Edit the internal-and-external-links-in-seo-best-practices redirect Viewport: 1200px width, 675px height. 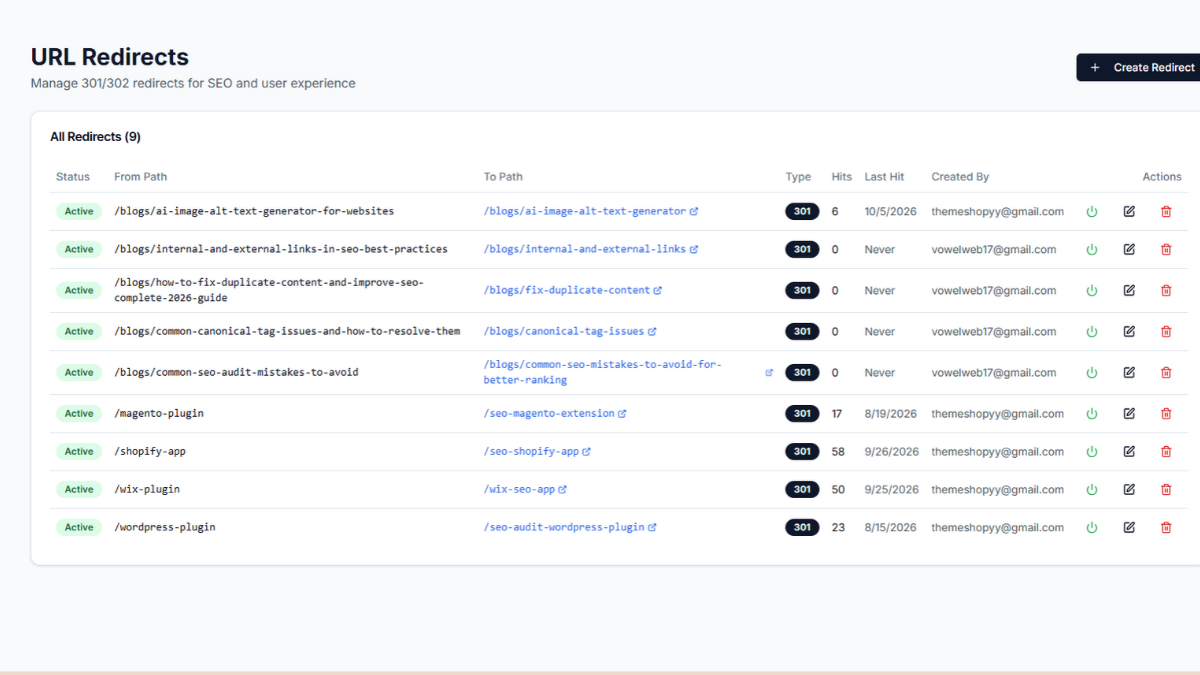(1129, 249)
